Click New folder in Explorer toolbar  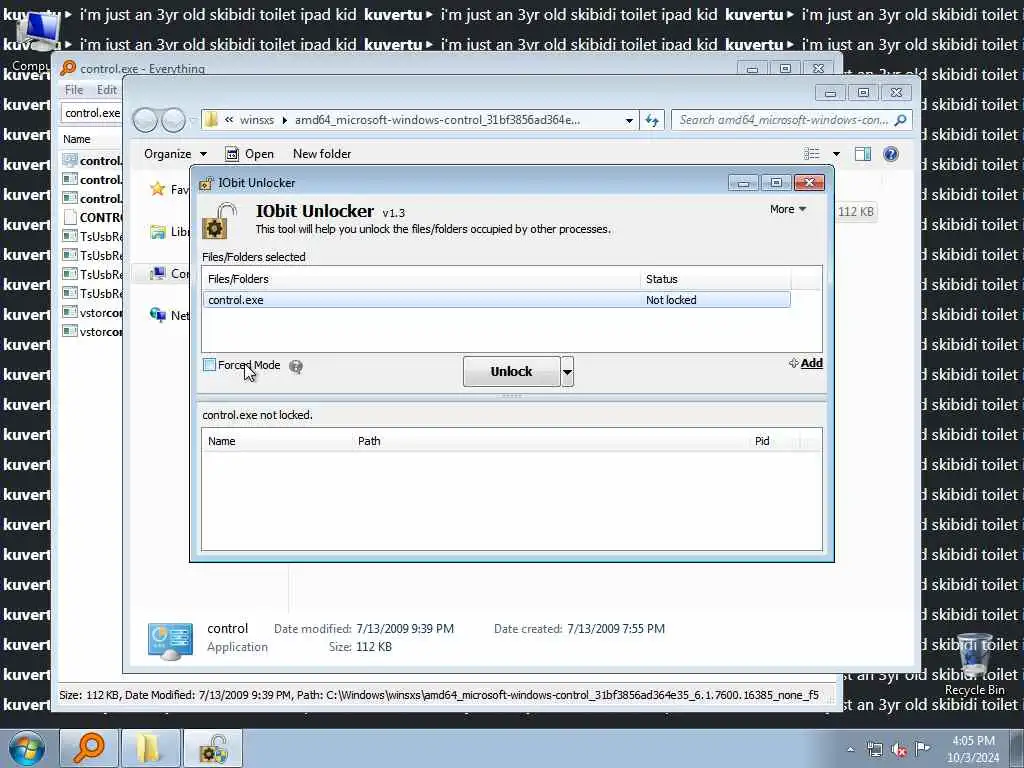[x=322, y=153]
